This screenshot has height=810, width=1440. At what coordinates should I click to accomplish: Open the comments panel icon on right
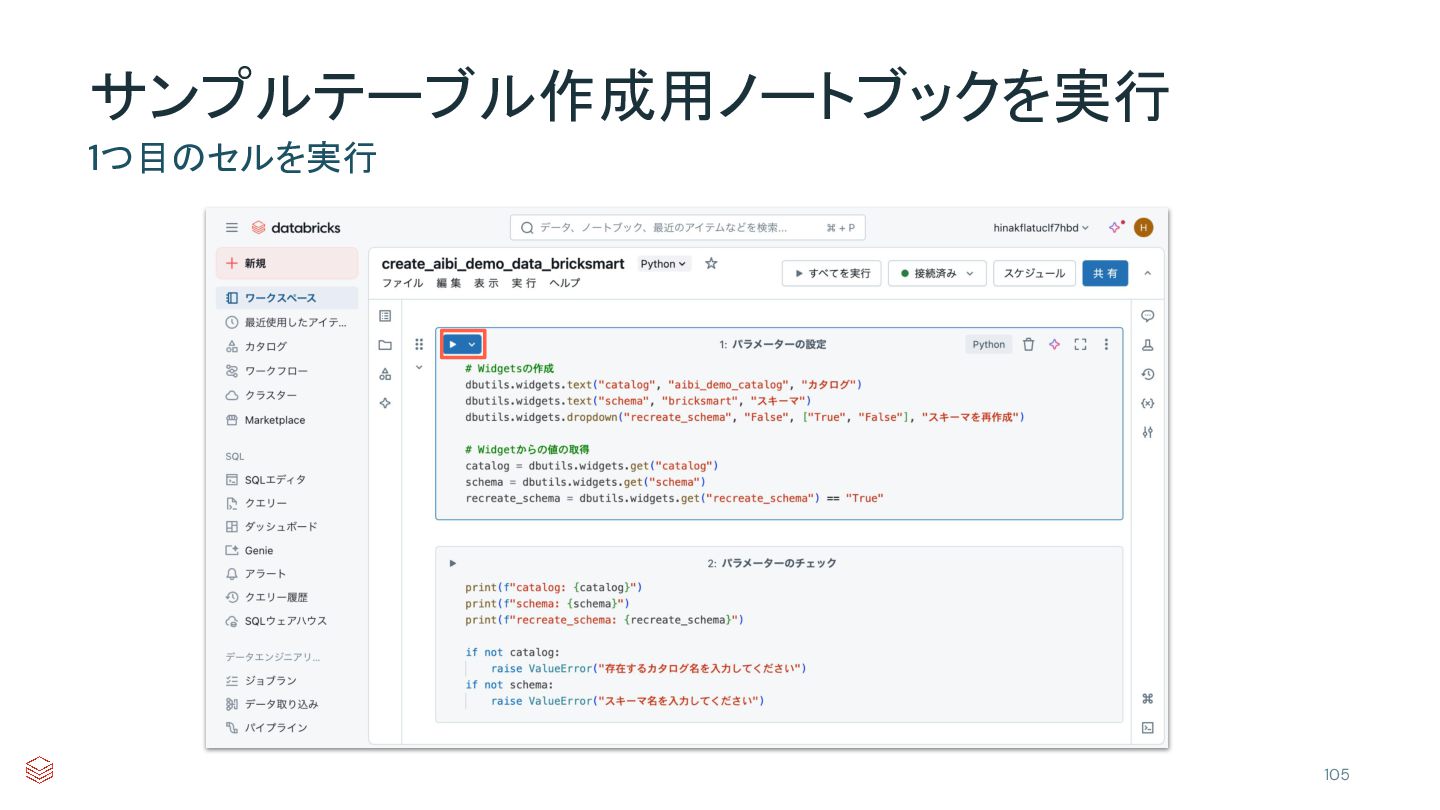click(x=1148, y=316)
